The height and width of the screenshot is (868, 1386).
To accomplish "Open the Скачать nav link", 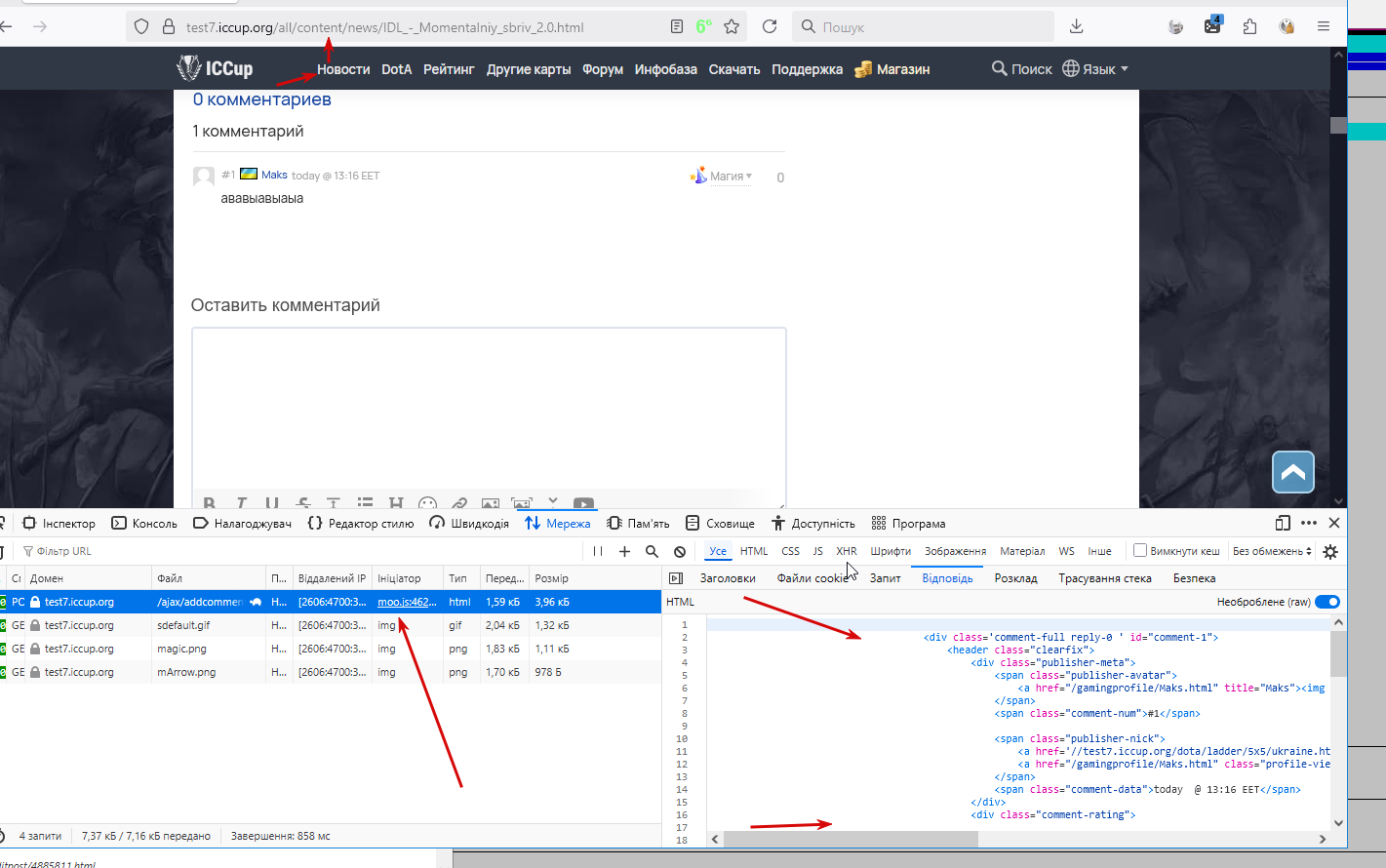I will [x=734, y=69].
